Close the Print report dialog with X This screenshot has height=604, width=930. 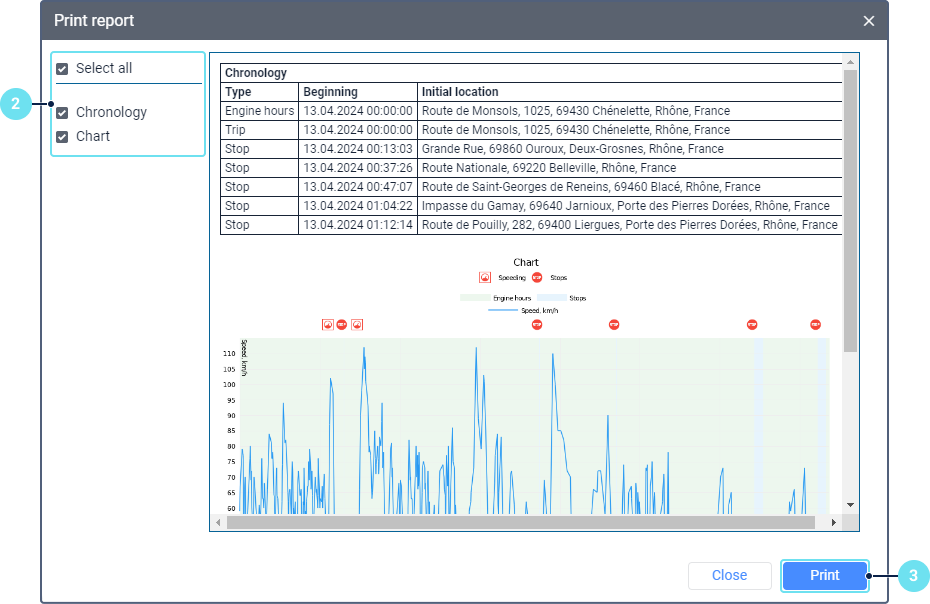pyautogui.click(x=868, y=21)
